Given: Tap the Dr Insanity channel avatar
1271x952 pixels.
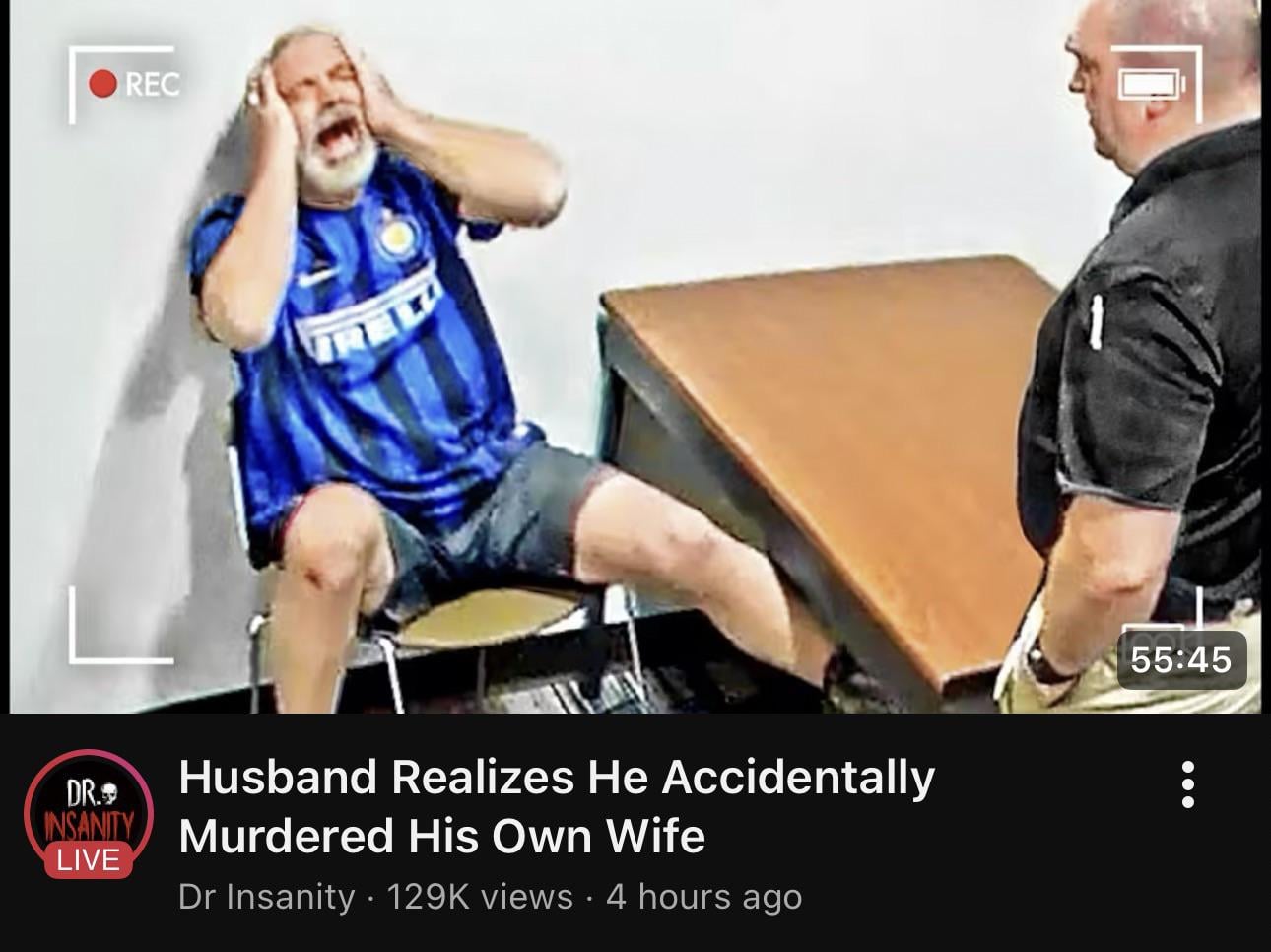Looking at the screenshot, I should 88,815.
